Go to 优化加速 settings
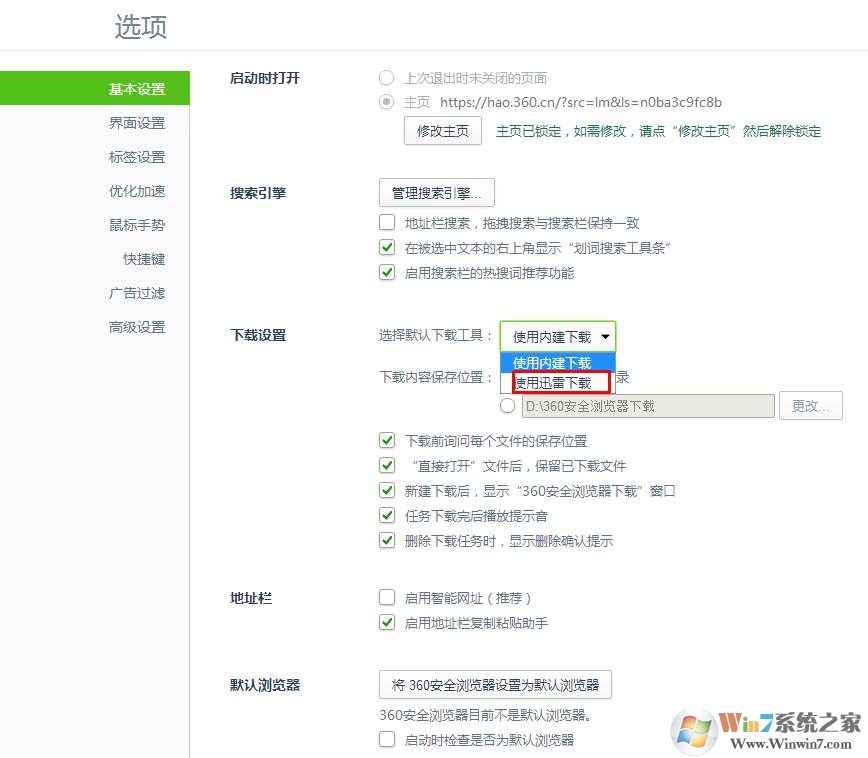The image size is (868, 758). click(137, 191)
